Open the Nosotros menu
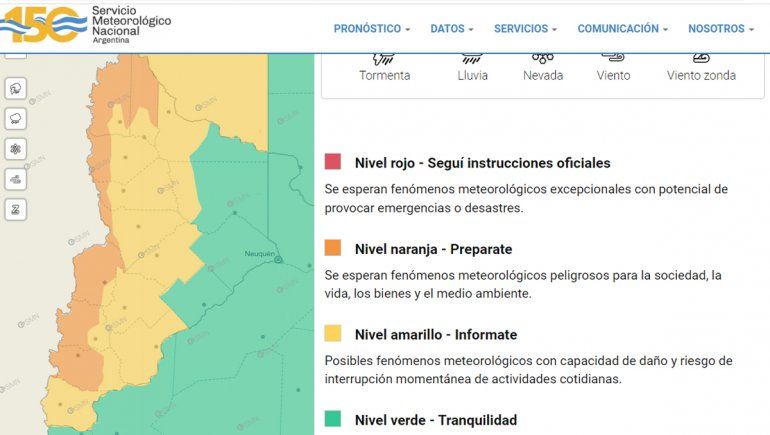Image resolution: width=770 pixels, height=435 pixels. (721, 29)
